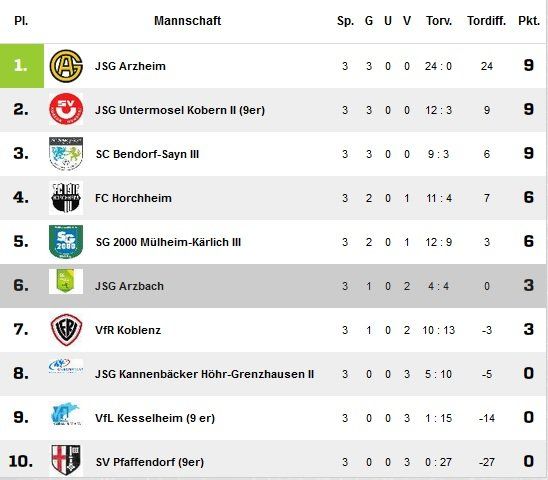The height and width of the screenshot is (480, 548).
Task: Open the VfR Koblenz team page link
Action: point(128,330)
